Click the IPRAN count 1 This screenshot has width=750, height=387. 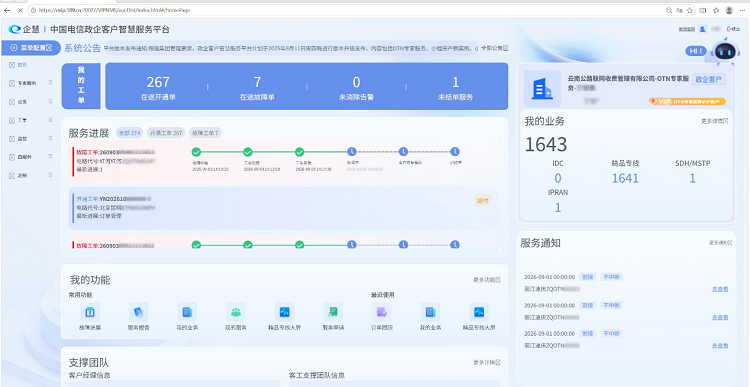(558, 208)
